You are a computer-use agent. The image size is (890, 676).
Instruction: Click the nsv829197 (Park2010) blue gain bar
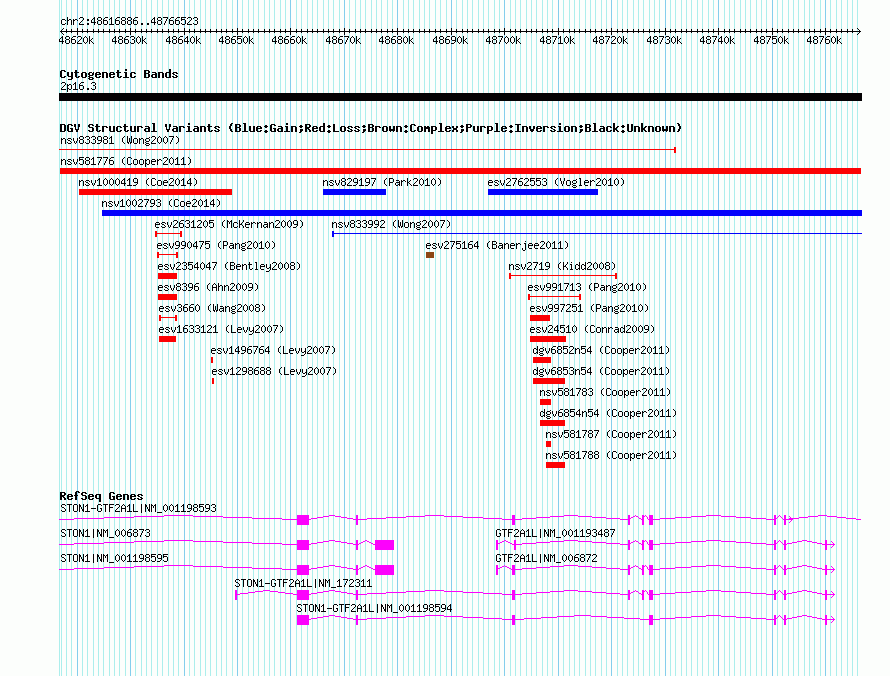coord(354,192)
